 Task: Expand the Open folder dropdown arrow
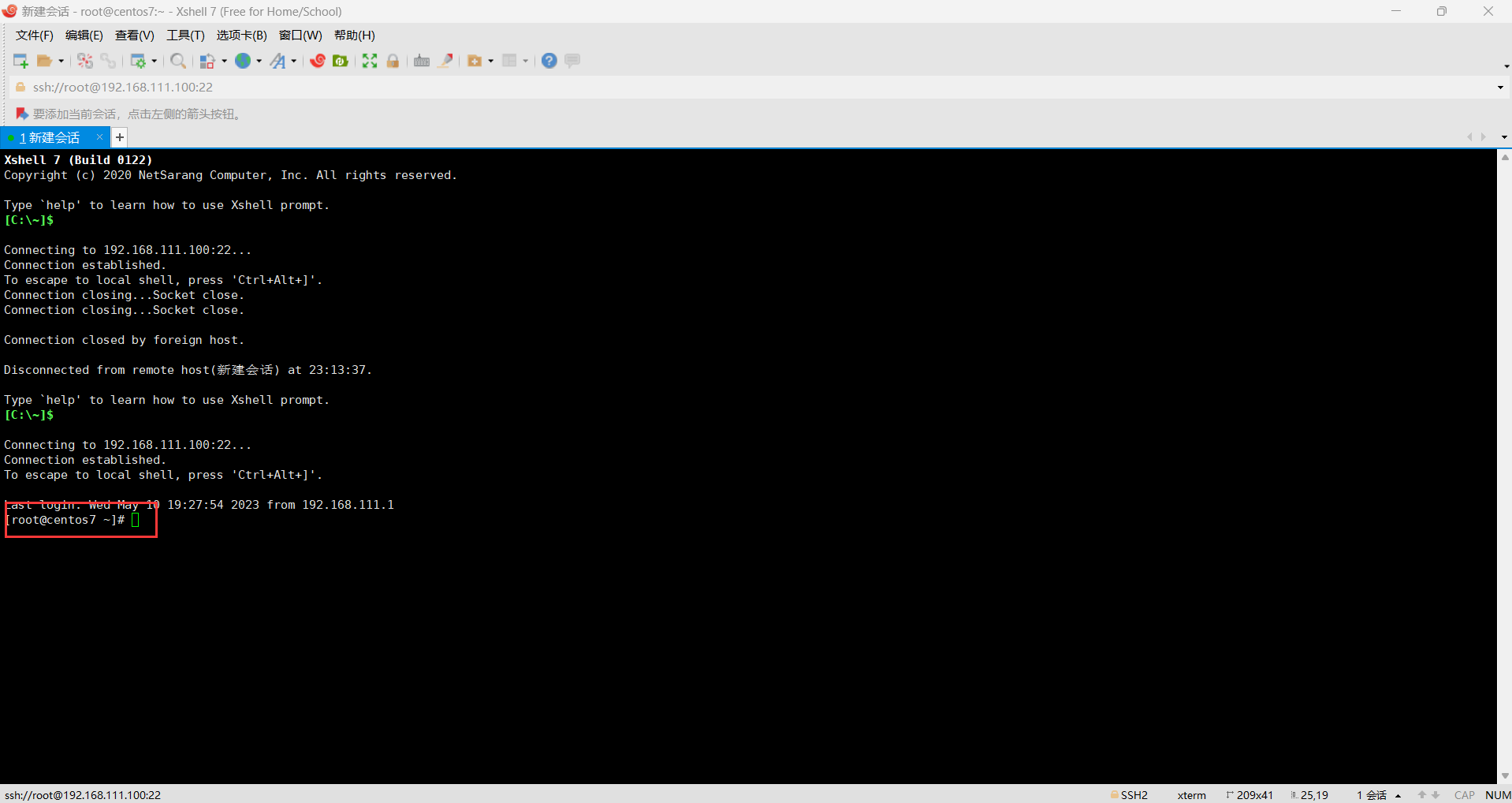coord(61,62)
